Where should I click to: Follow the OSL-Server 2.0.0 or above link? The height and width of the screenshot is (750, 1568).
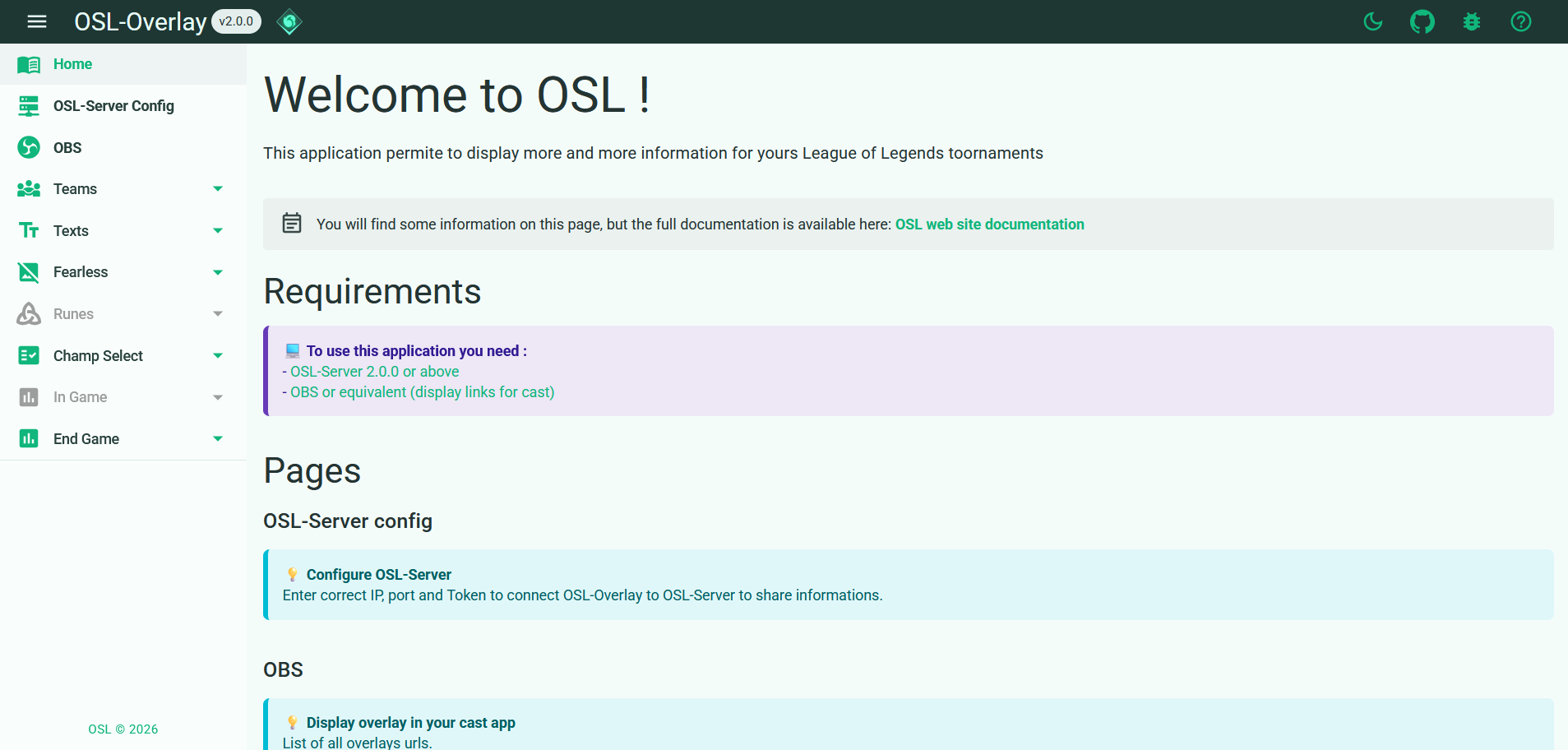click(x=374, y=372)
